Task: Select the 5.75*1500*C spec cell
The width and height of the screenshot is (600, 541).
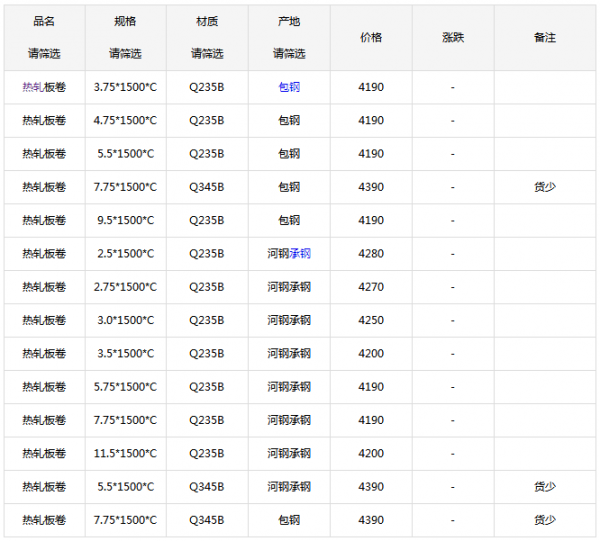Action: (125, 387)
